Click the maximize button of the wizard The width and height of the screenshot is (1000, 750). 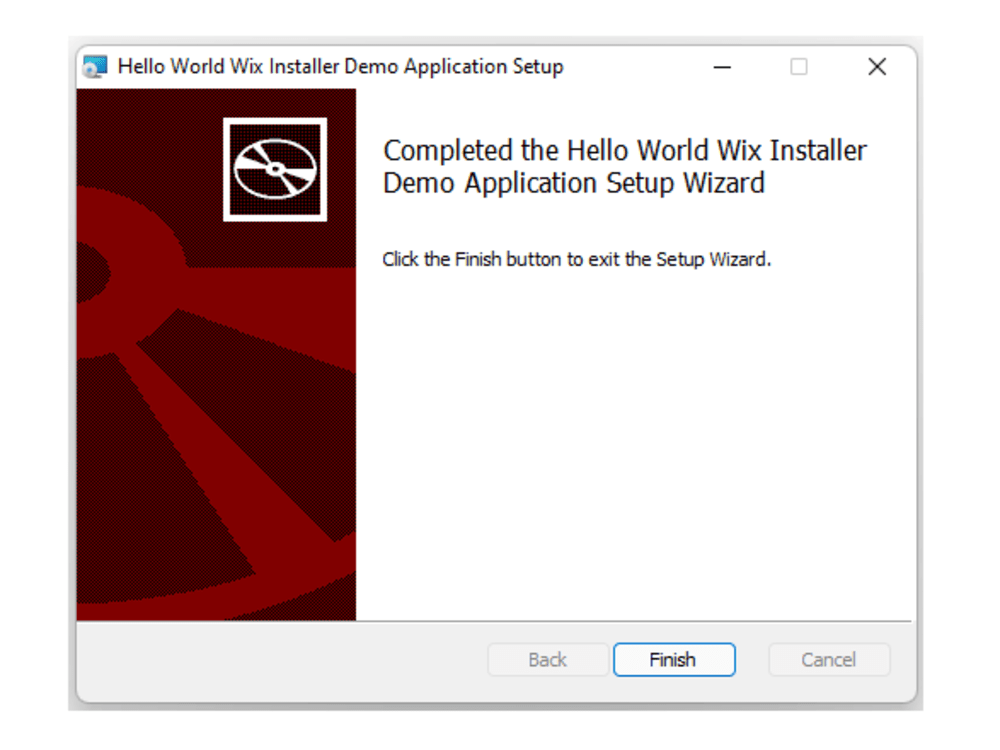coord(799,66)
